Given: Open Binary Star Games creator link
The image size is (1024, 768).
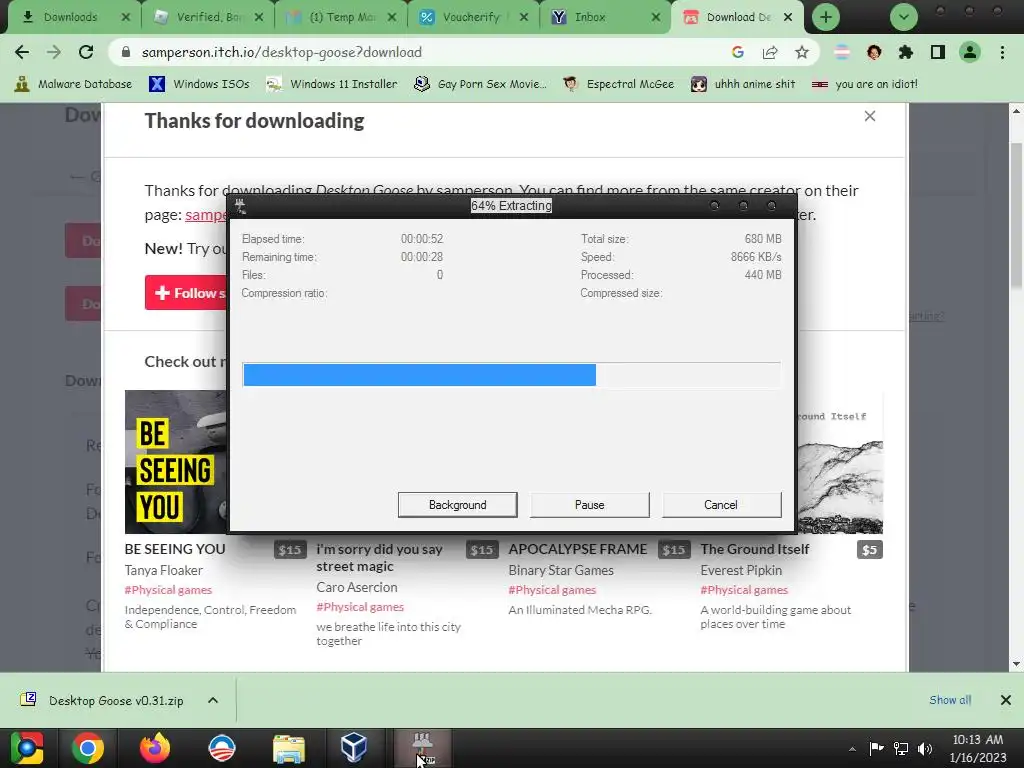Looking at the screenshot, I should [x=561, y=570].
